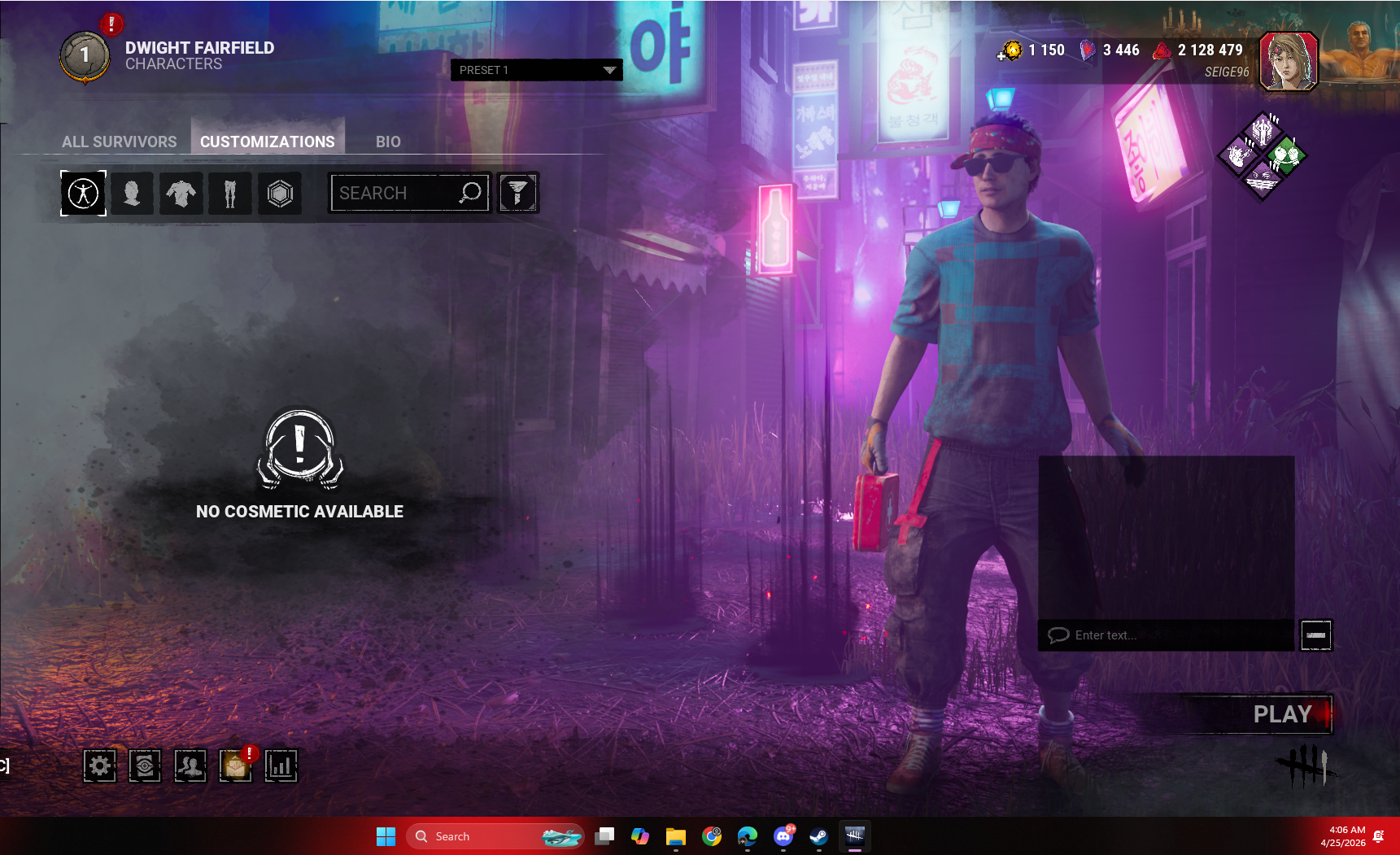The image size is (1400, 855).
Task: Open the Archives eye-tome icon
Action: pos(145,766)
